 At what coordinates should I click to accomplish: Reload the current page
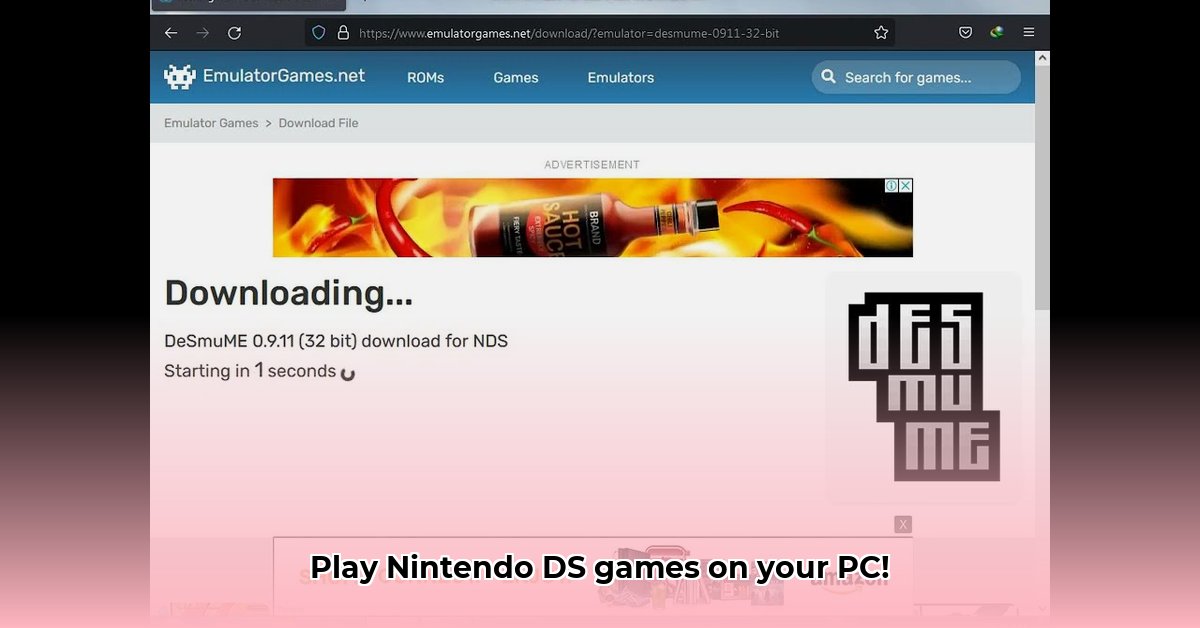pyautogui.click(x=234, y=33)
